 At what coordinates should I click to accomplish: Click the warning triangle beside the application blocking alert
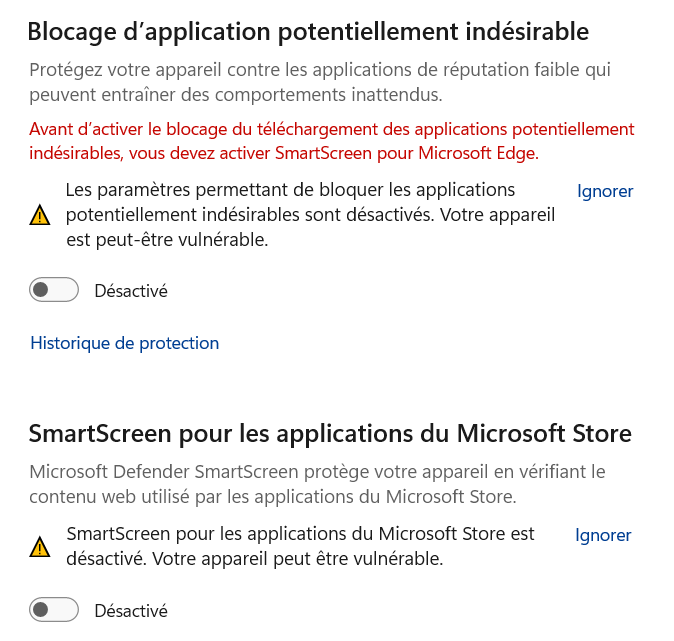(x=39, y=214)
